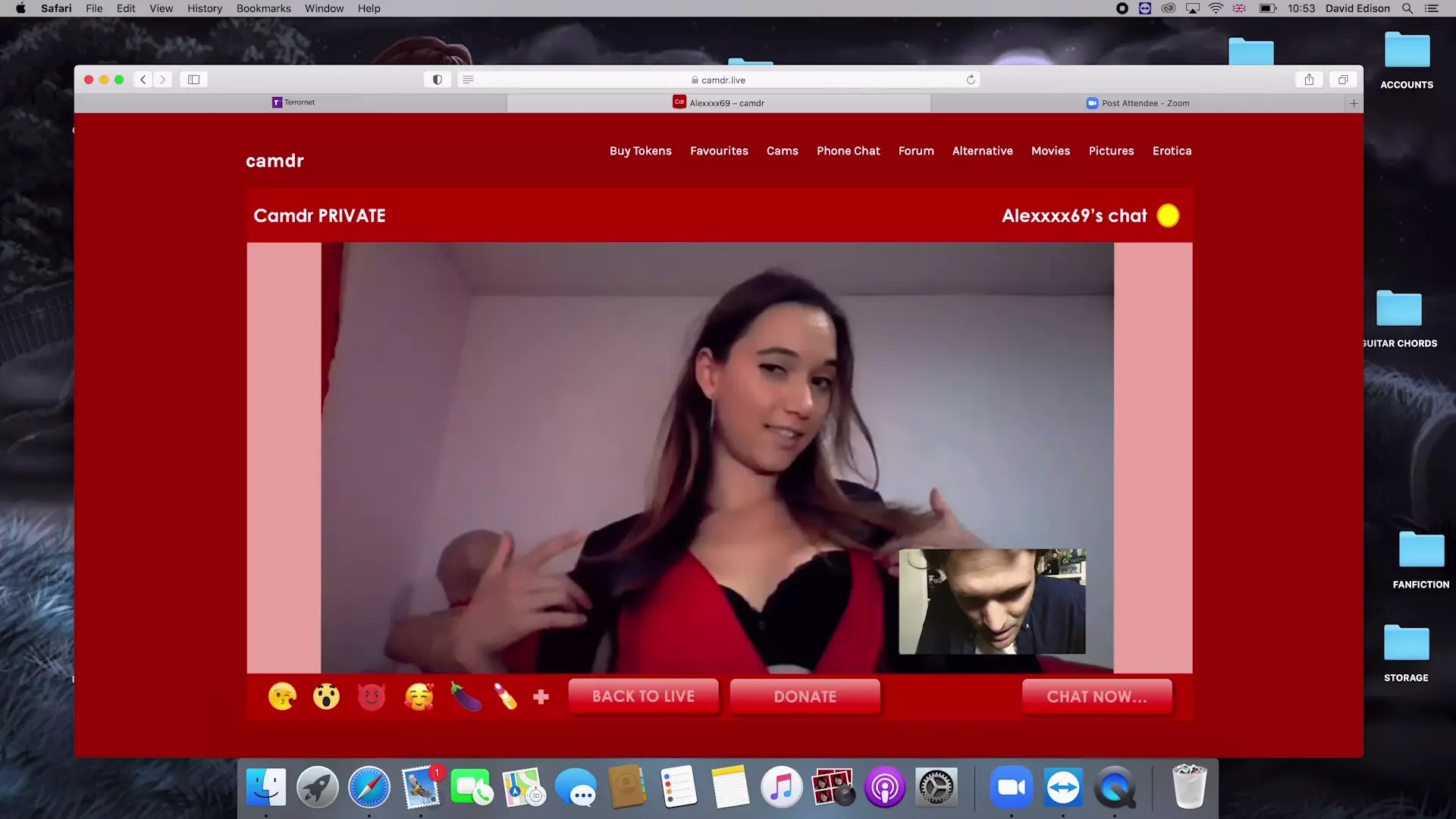
Task: Open Finder from the Dock
Action: pos(266,787)
